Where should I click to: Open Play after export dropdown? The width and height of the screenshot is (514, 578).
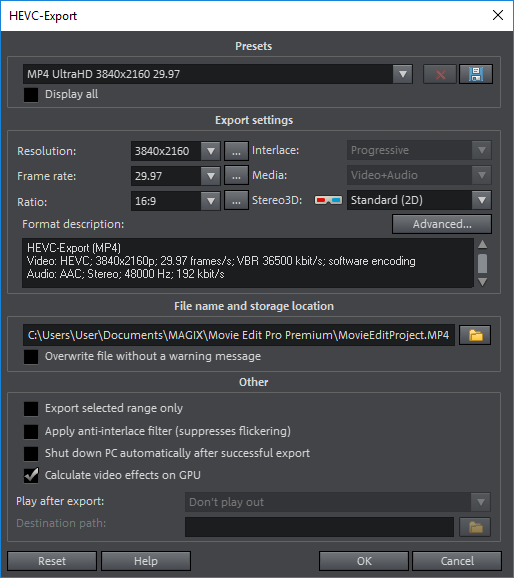337,502
